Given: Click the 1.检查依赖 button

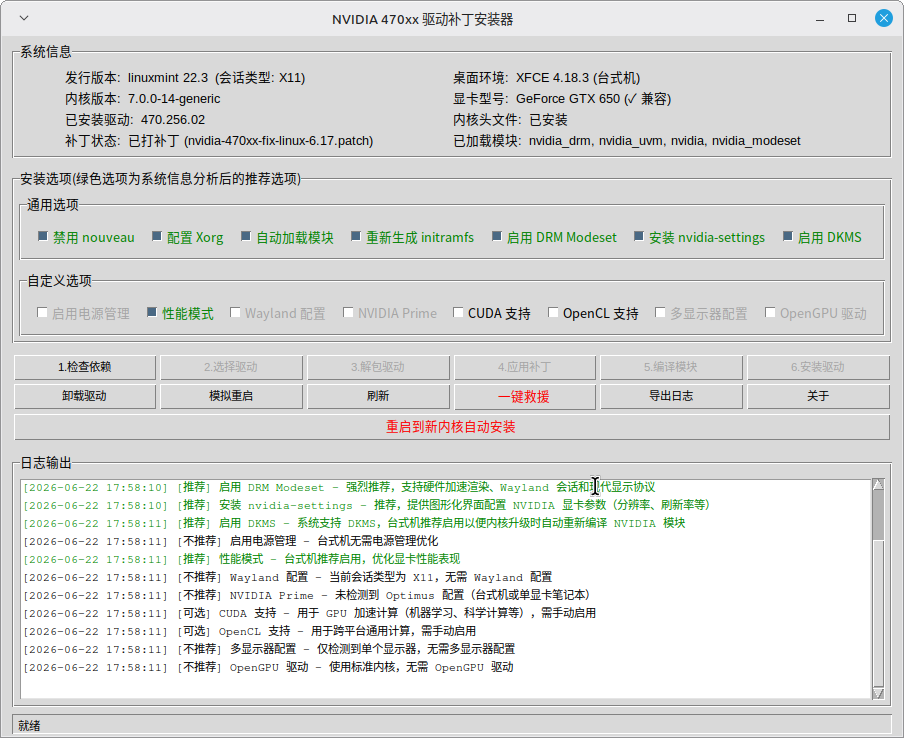Looking at the screenshot, I should 85,367.
